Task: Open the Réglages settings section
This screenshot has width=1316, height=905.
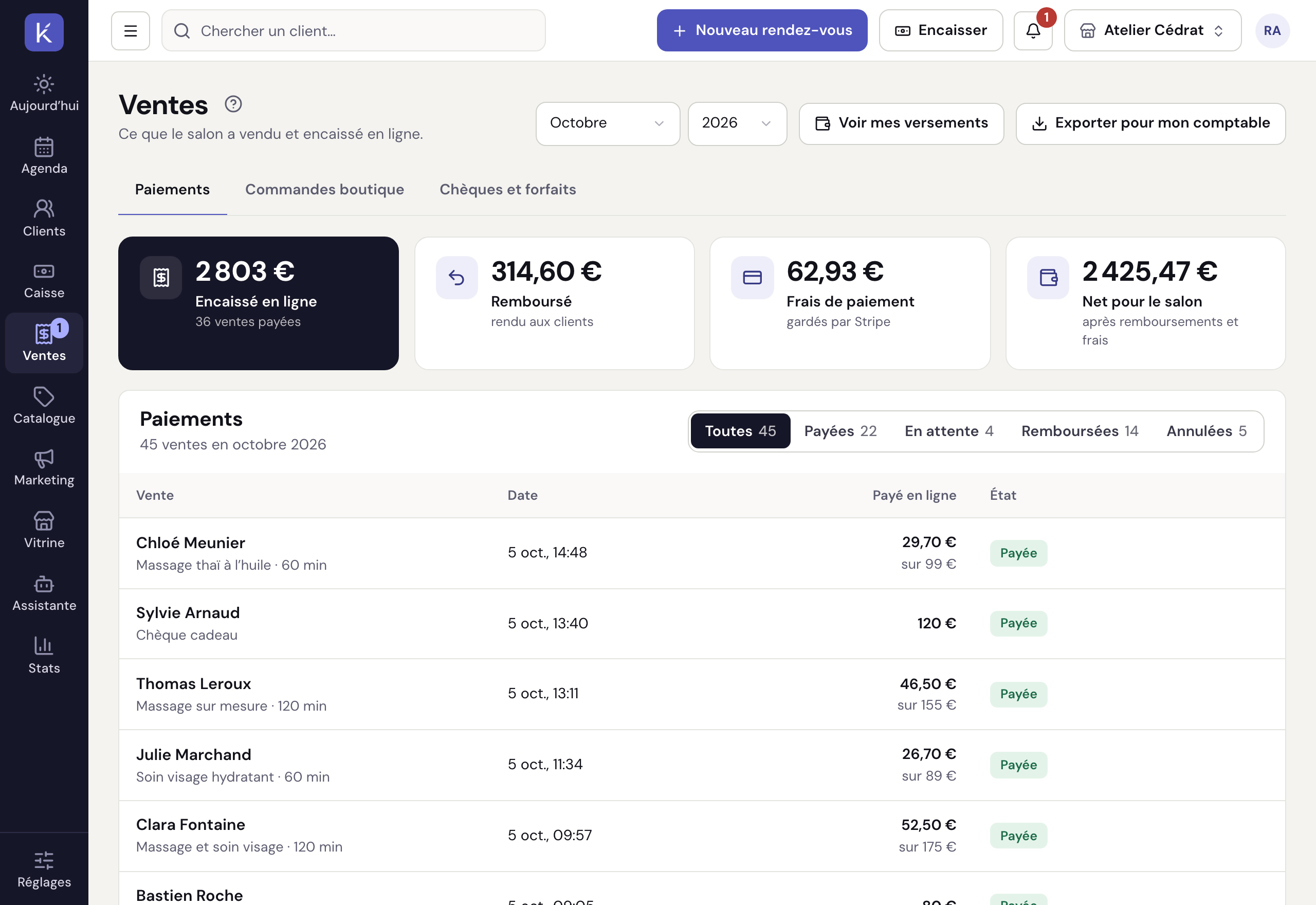Action: pyautogui.click(x=44, y=870)
